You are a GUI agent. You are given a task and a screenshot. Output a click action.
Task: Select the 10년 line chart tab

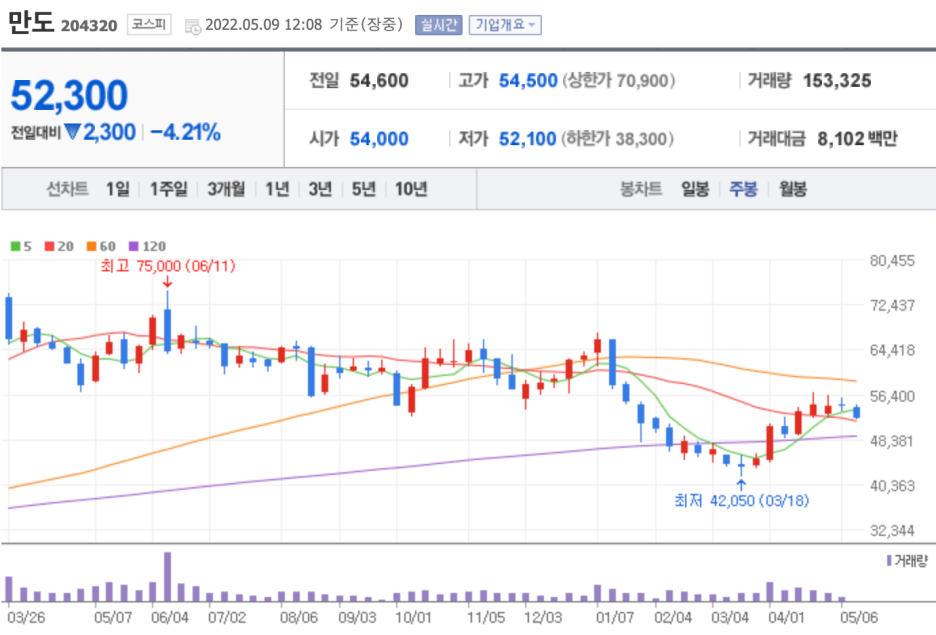pos(411,189)
